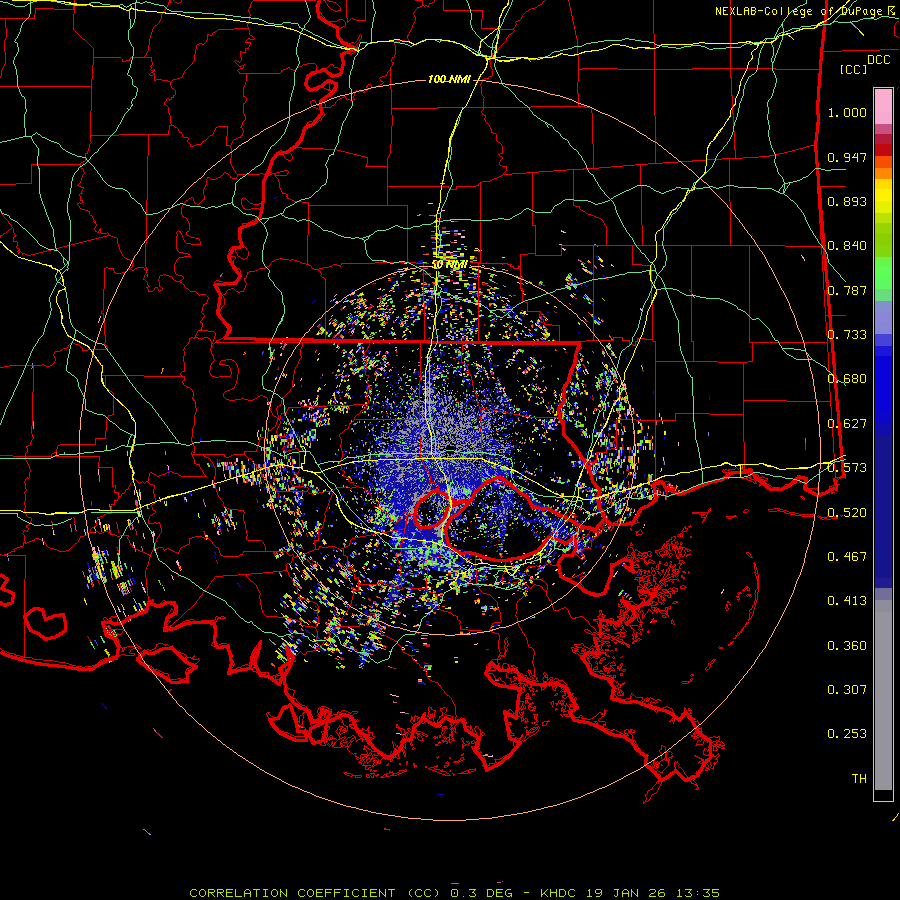Click the 0.893 legend value
The width and height of the screenshot is (900, 900).
coord(847,201)
